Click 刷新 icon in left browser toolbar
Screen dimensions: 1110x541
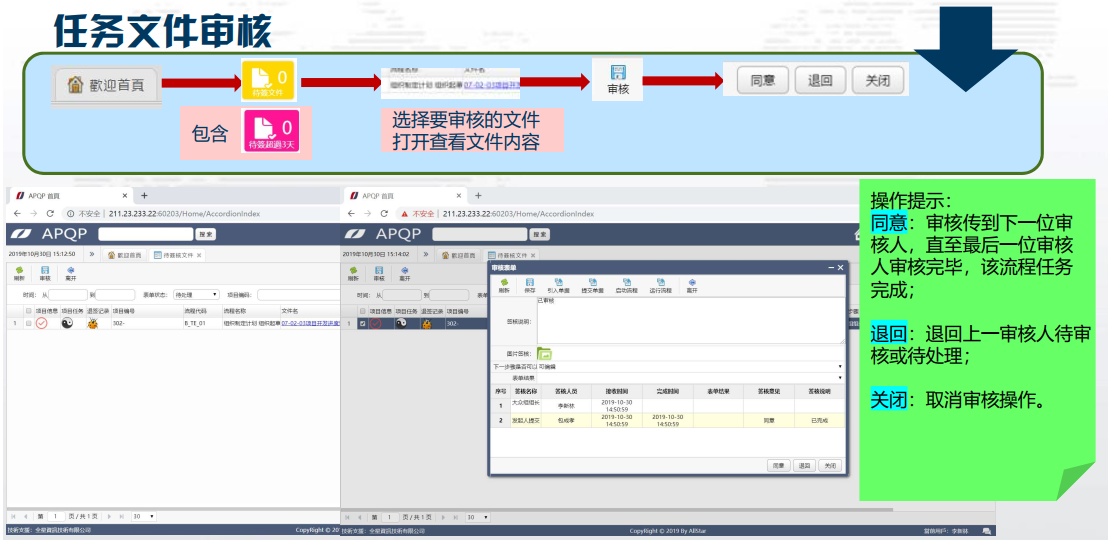point(19,274)
